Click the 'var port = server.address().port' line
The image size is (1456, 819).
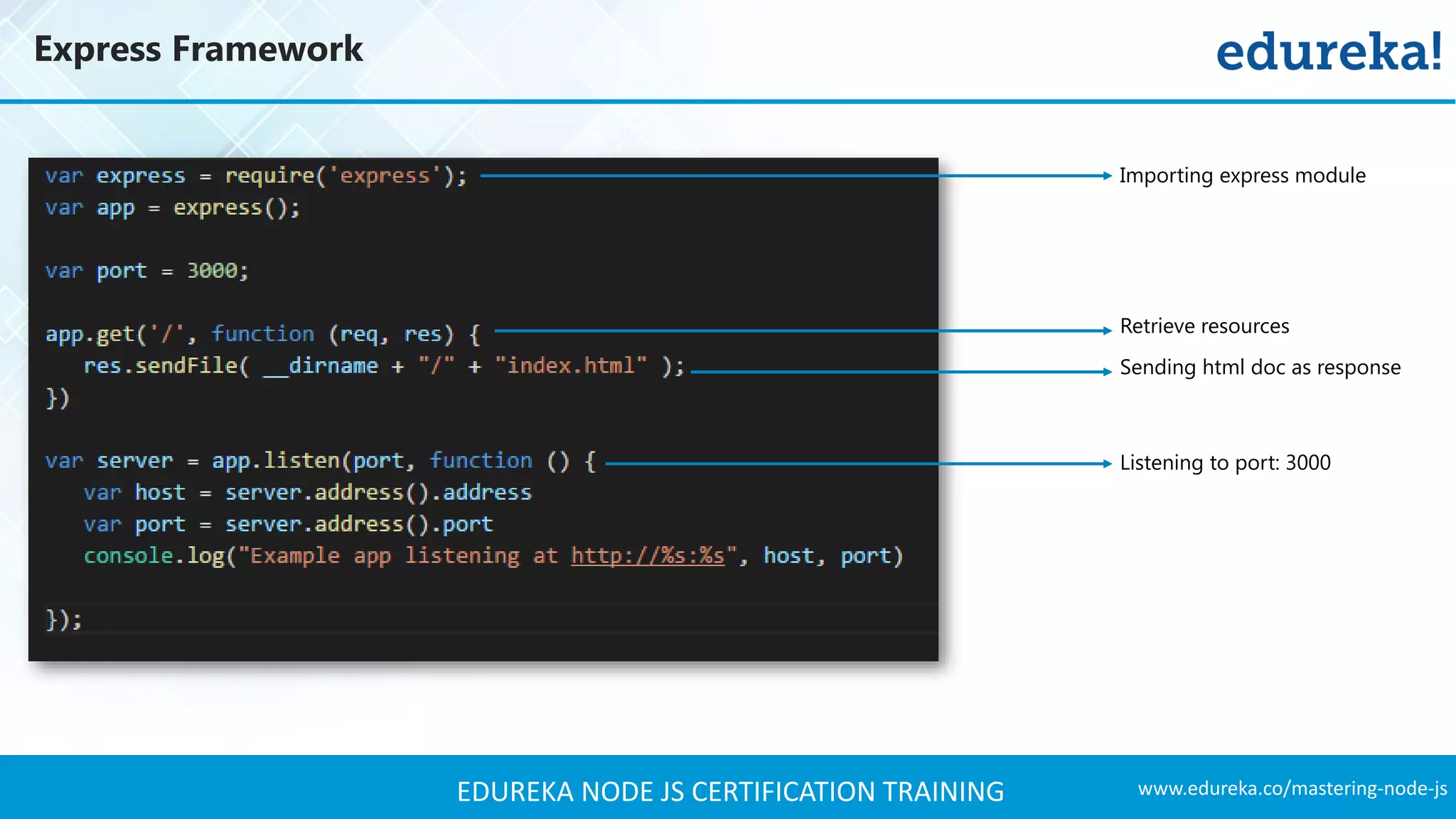[288, 525]
